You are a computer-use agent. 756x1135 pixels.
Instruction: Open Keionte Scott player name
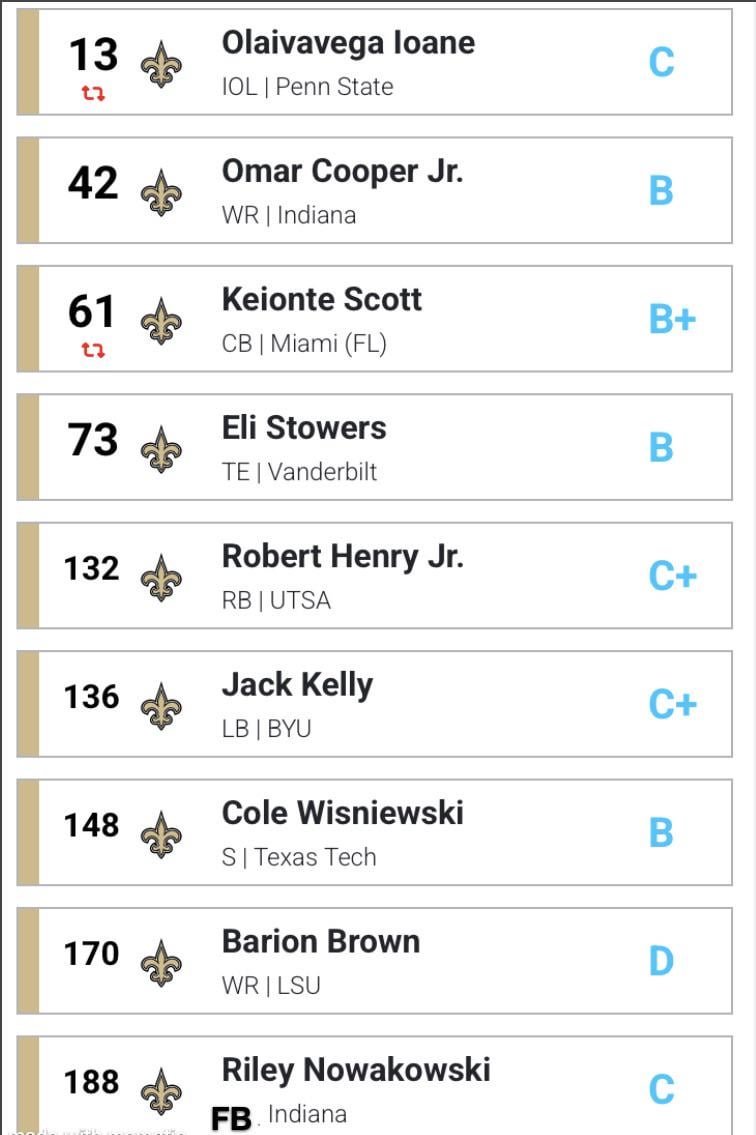[321, 300]
